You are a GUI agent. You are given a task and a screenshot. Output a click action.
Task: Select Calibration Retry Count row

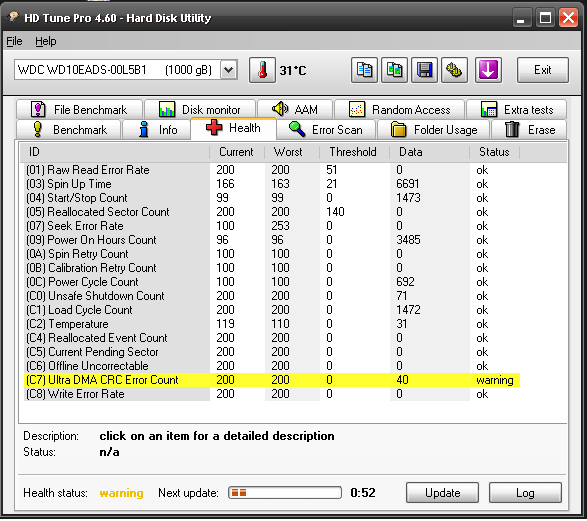[x=272, y=268]
